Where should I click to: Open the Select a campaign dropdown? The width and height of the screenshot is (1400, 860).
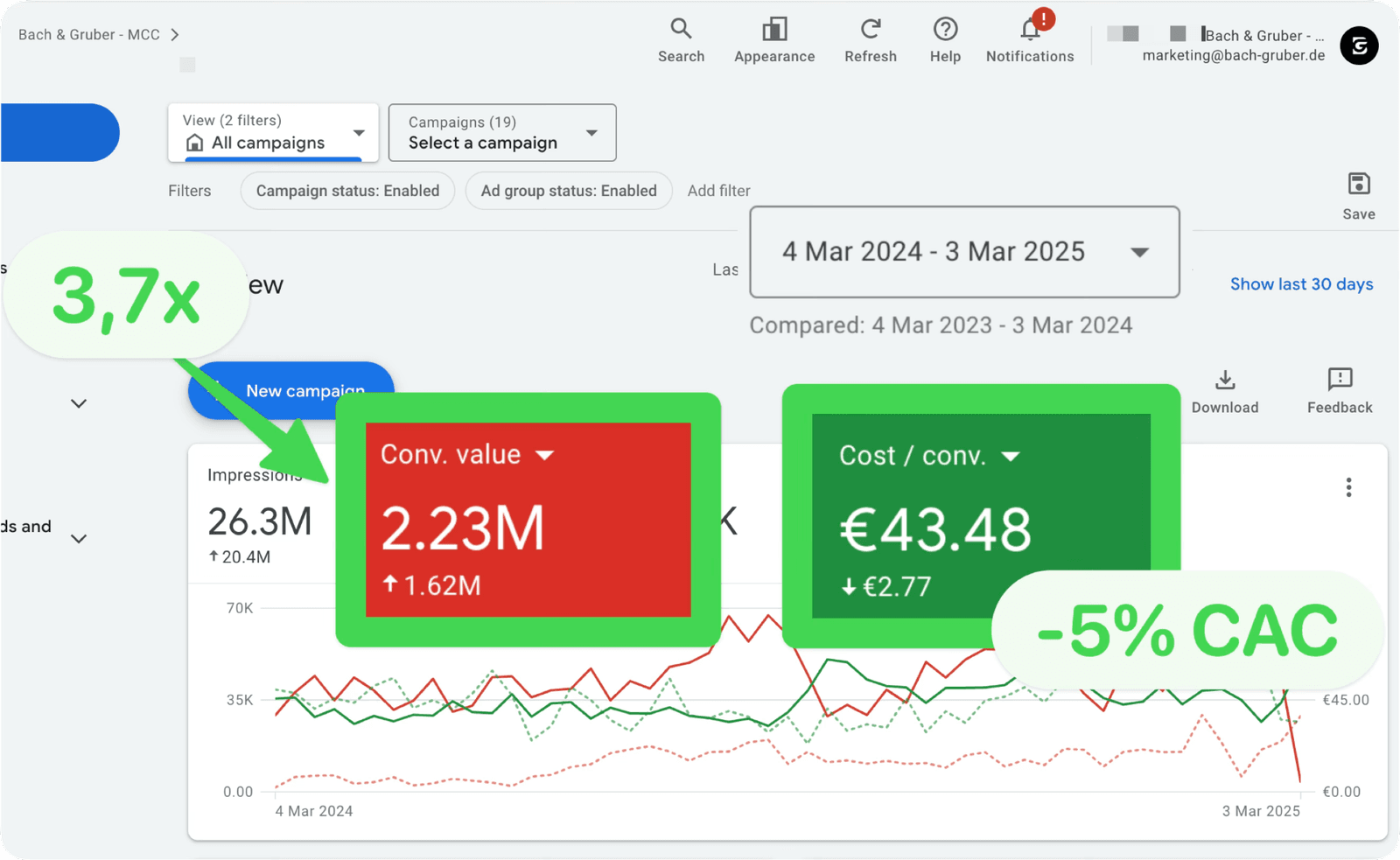pyautogui.click(x=502, y=133)
